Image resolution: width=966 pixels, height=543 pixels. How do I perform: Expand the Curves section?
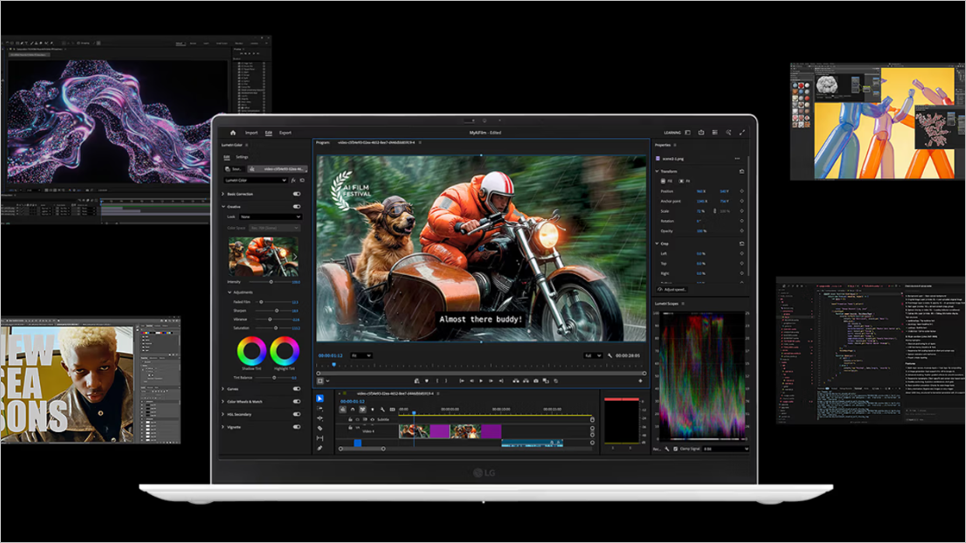(x=223, y=389)
